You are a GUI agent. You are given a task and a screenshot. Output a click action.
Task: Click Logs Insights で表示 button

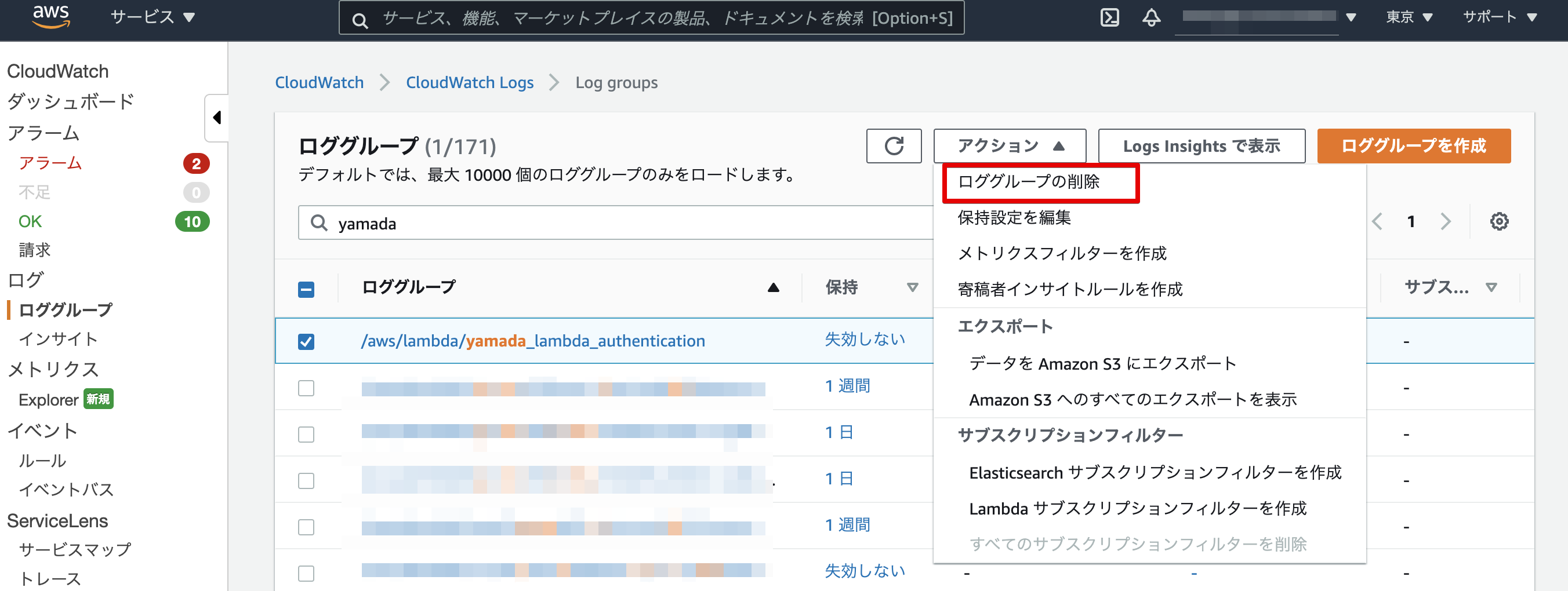tap(1201, 146)
